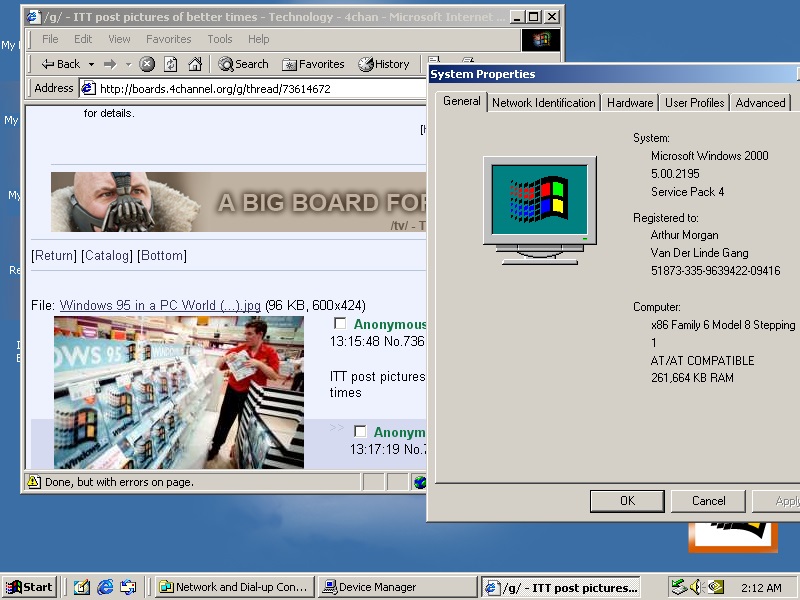The height and width of the screenshot is (600, 800).
Task: Follow the [Return] link on the thread
Action: click(x=54, y=255)
